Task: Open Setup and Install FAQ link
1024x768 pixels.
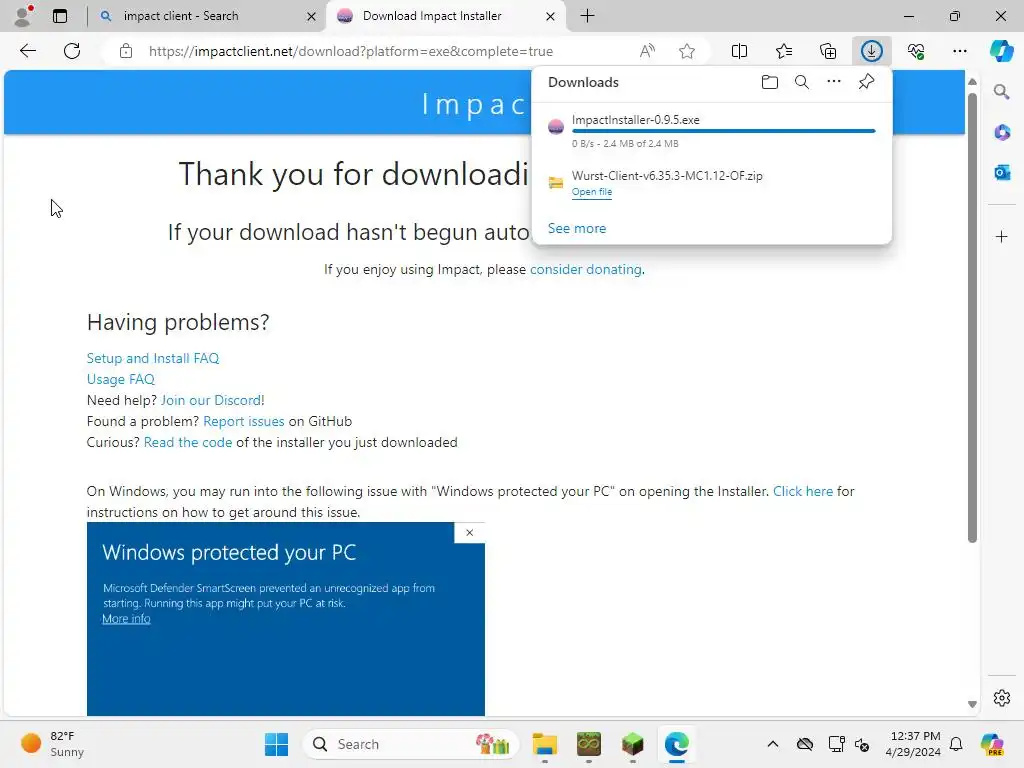Action: pyautogui.click(x=153, y=358)
